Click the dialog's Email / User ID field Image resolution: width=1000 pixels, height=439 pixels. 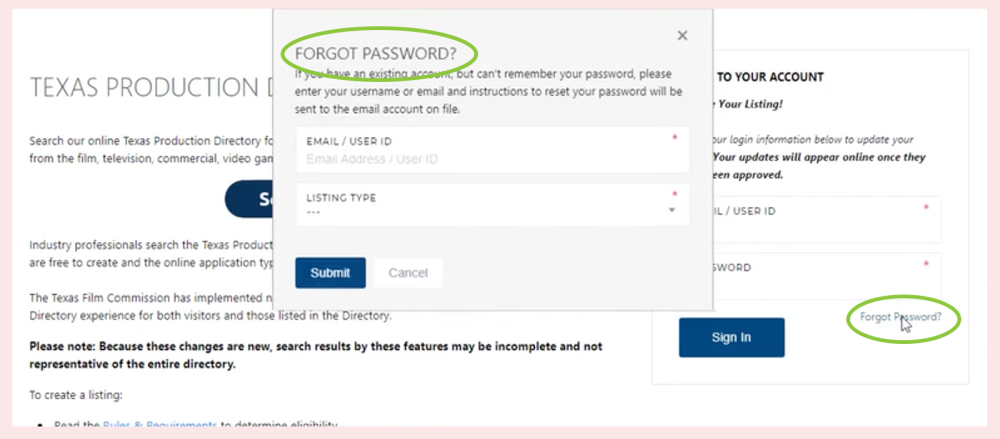(490, 158)
